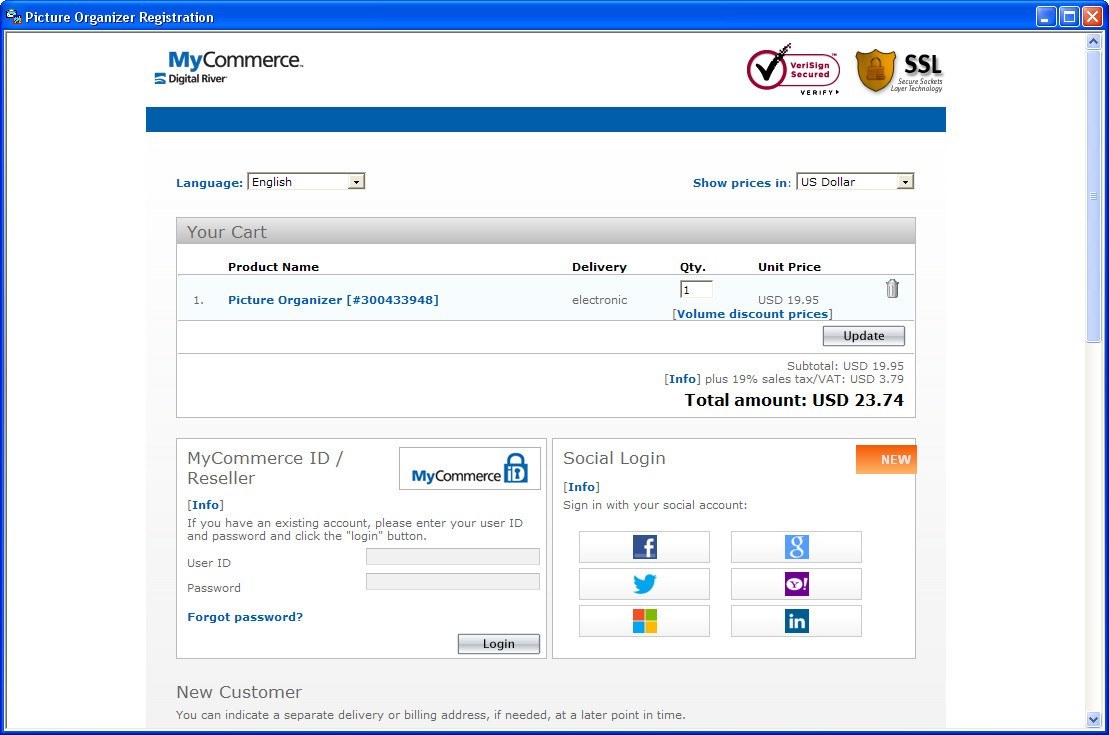Click the Picture Organizer product name link
The height and width of the screenshot is (735, 1109).
(x=333, y=300)
